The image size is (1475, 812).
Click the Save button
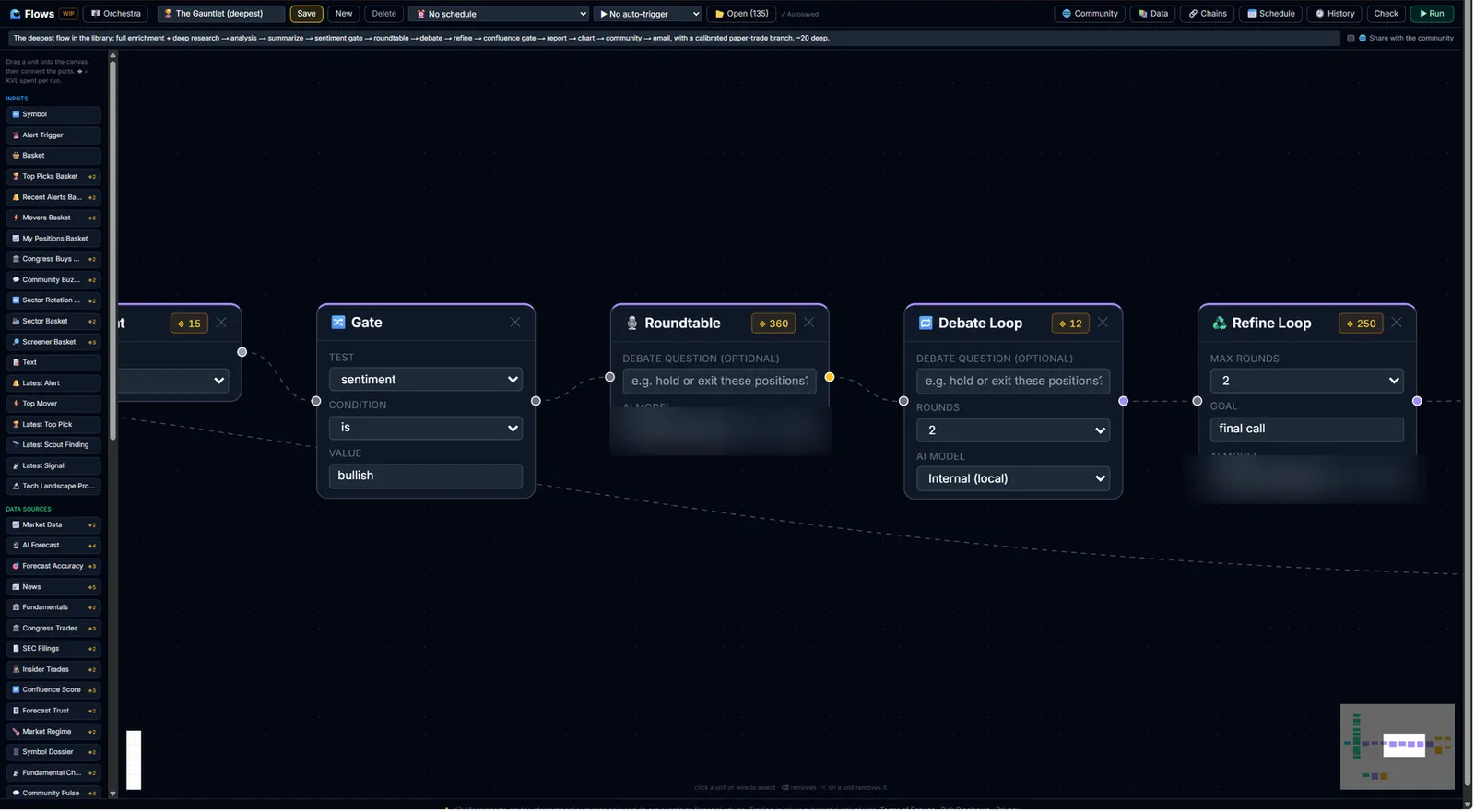[307, 14]
